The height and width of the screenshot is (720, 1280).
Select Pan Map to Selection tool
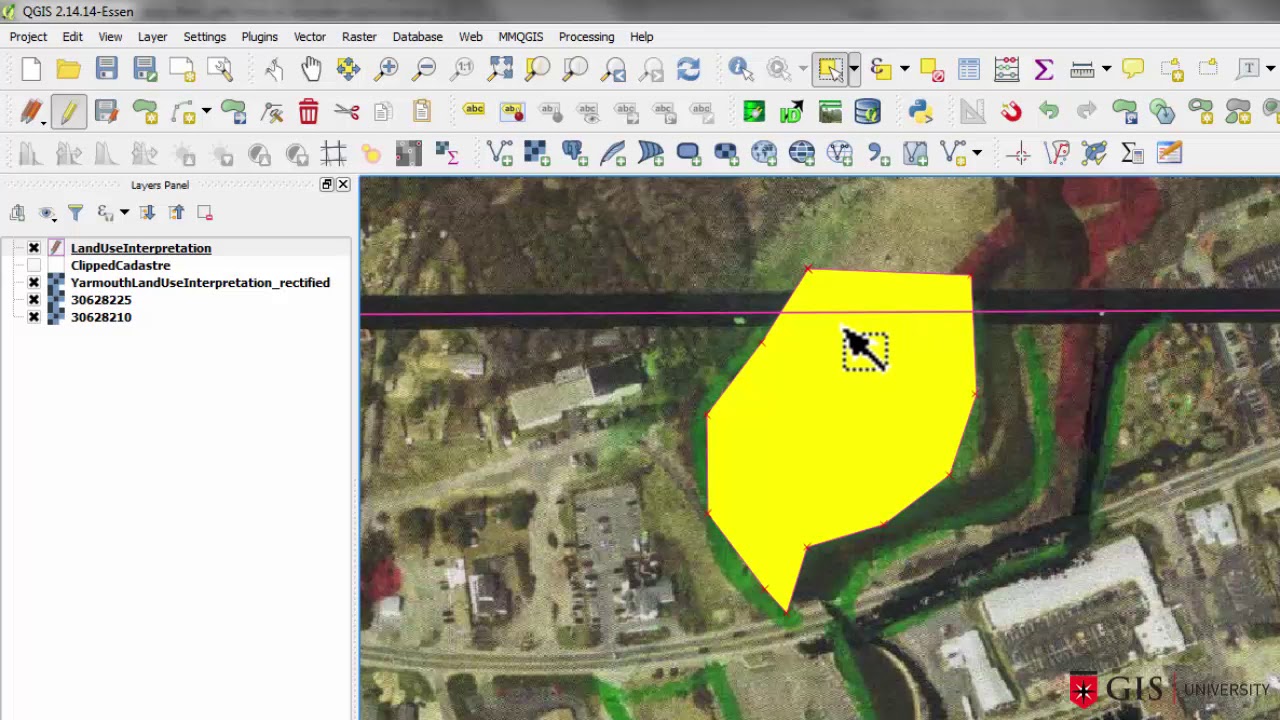point(348,69)
